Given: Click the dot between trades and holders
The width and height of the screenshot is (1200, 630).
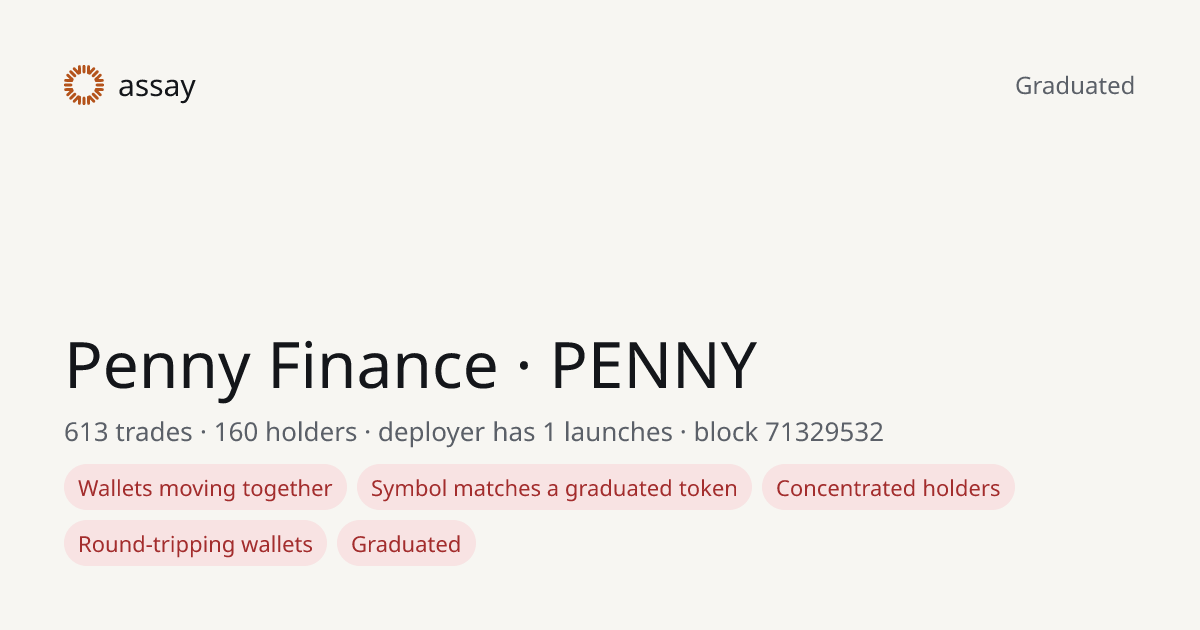Looking at the screenshot, I should pyautogui.click(x=203, y=433).
